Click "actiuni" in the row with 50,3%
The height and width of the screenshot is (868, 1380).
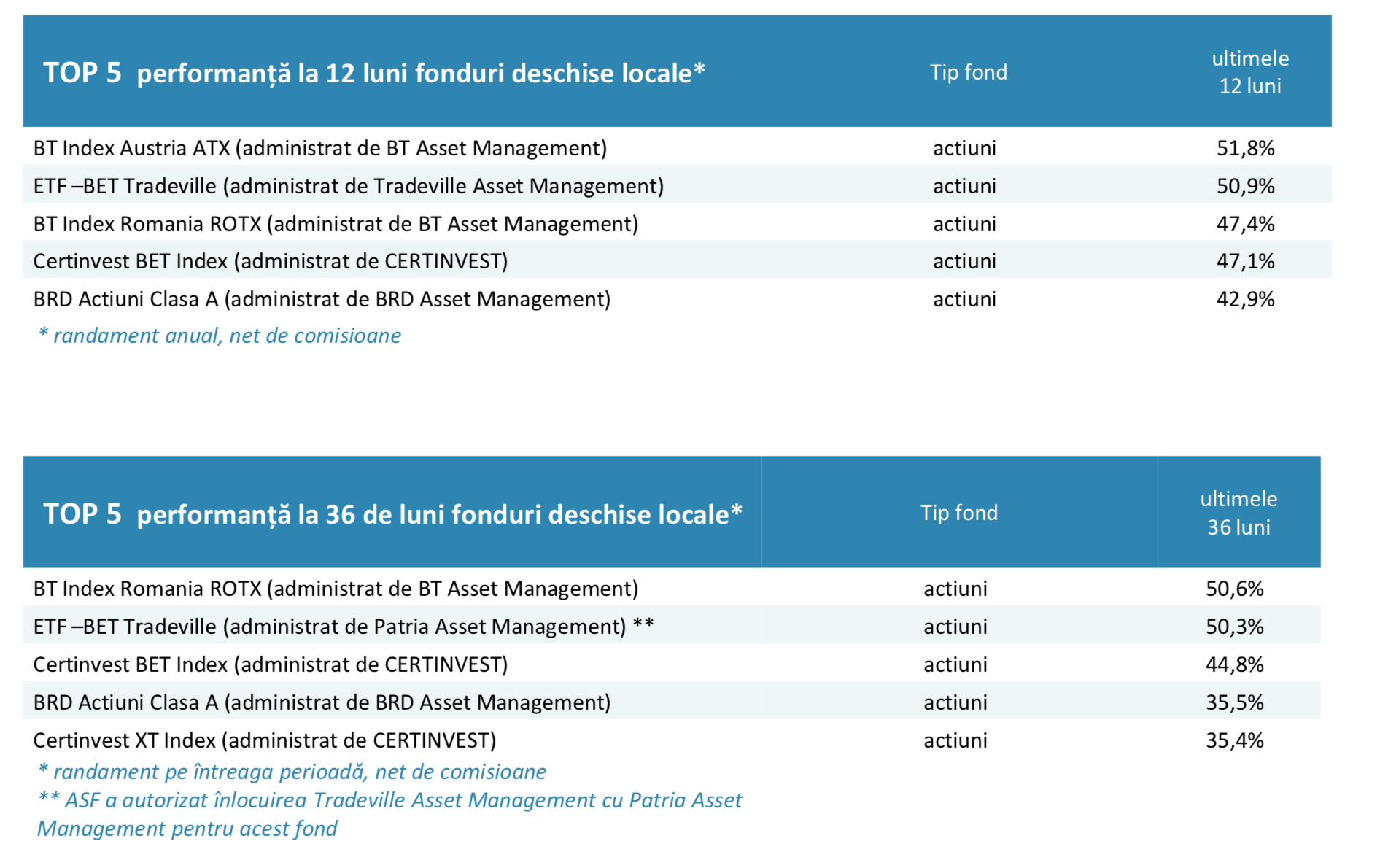(955, 627)
